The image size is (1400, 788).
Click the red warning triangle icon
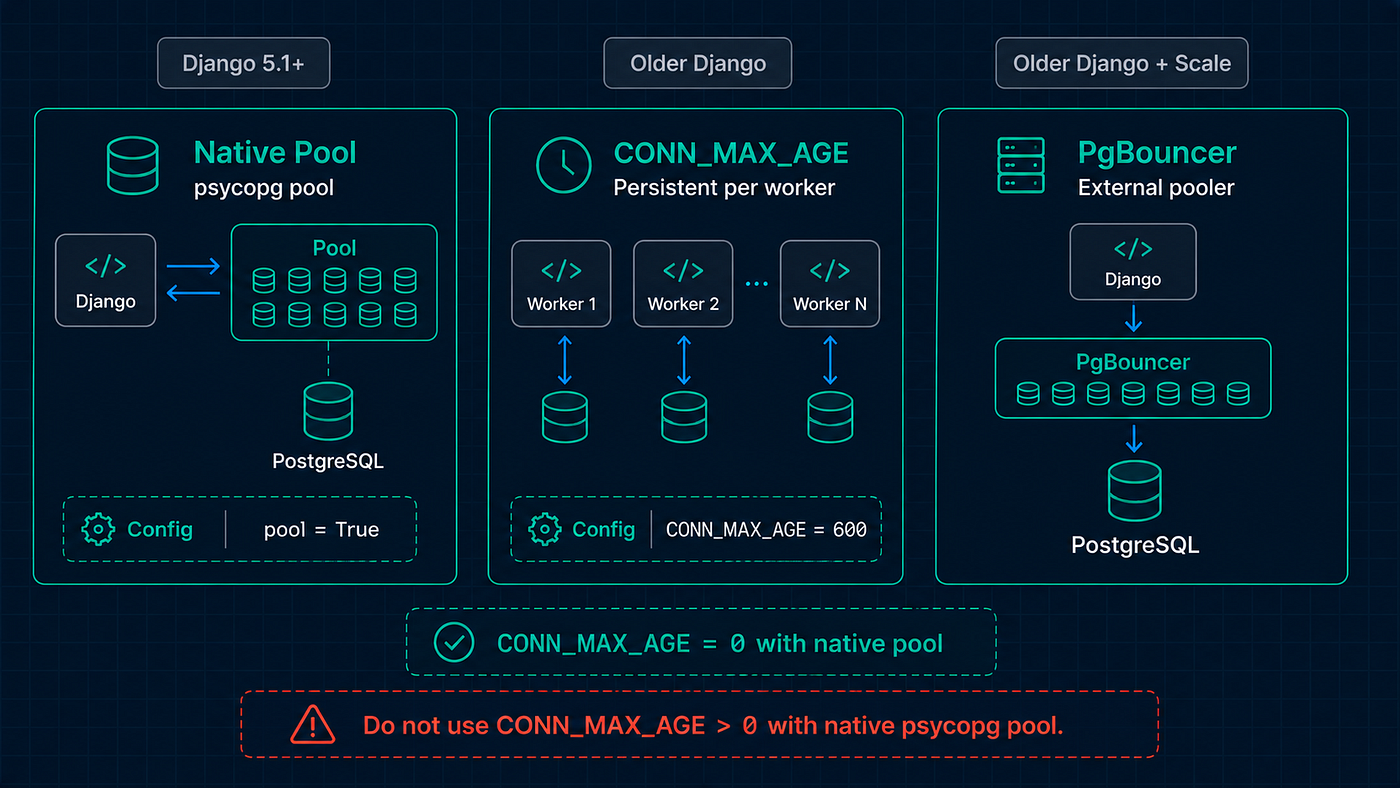[313, 725]
